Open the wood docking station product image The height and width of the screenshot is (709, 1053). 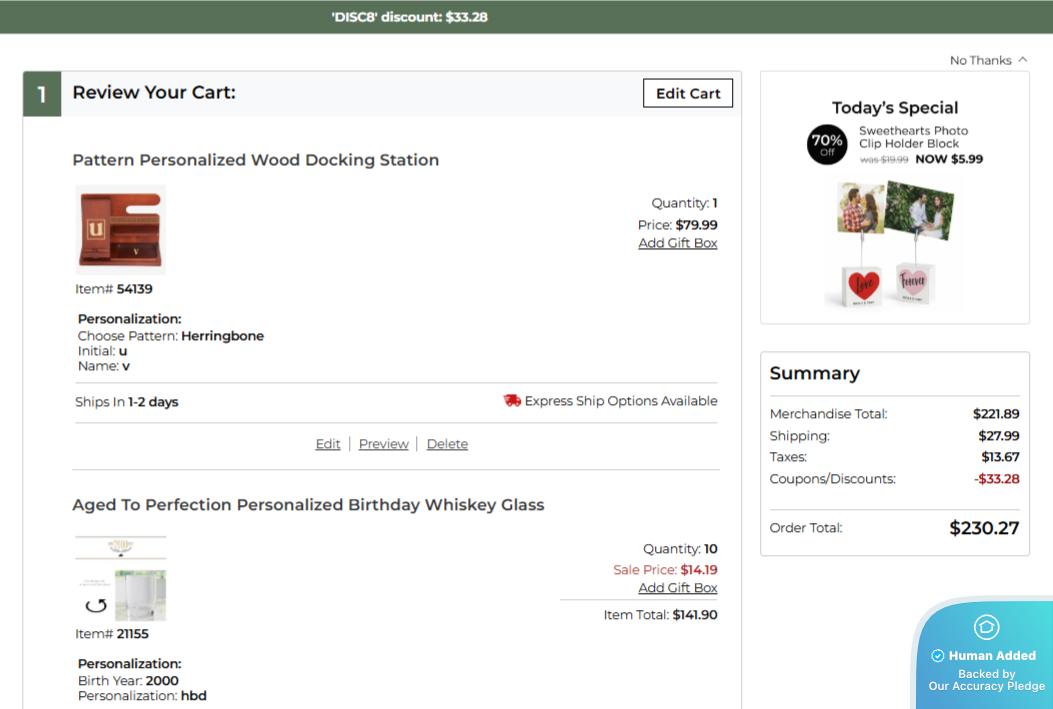tap(121, 229)
